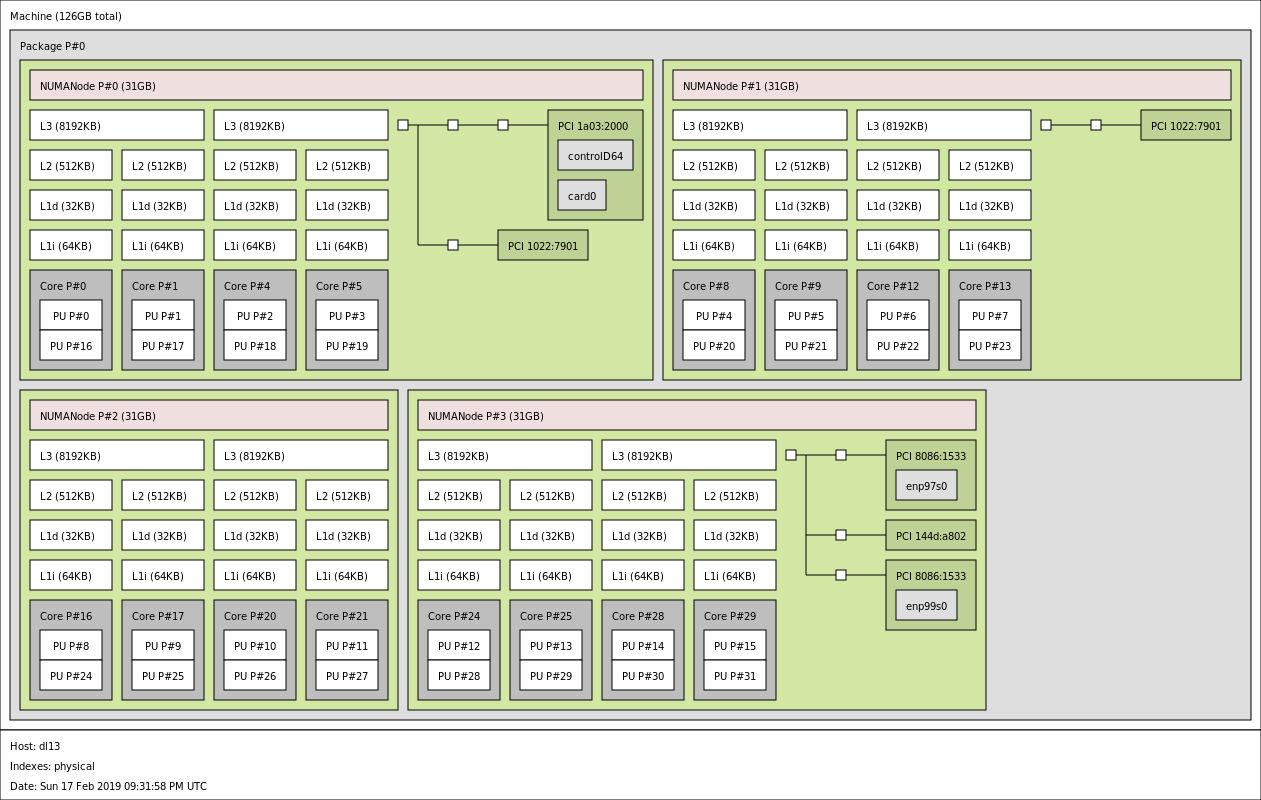The width and height of the screenshot is (1261, 800).
Task: Click PCI 1022:7901 under NUMANode P#1
Action: tap(1186, 125)
